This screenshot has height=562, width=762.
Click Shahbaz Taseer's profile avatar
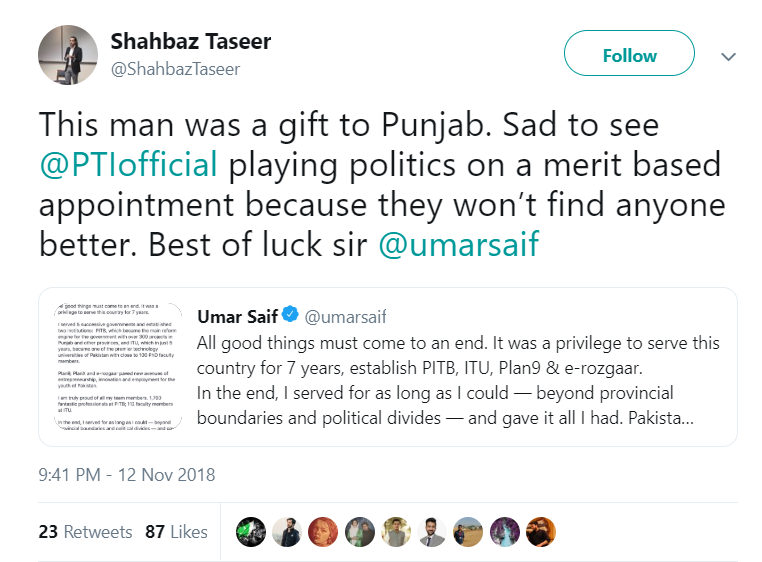pyautogui.click(x=68, y=55)
